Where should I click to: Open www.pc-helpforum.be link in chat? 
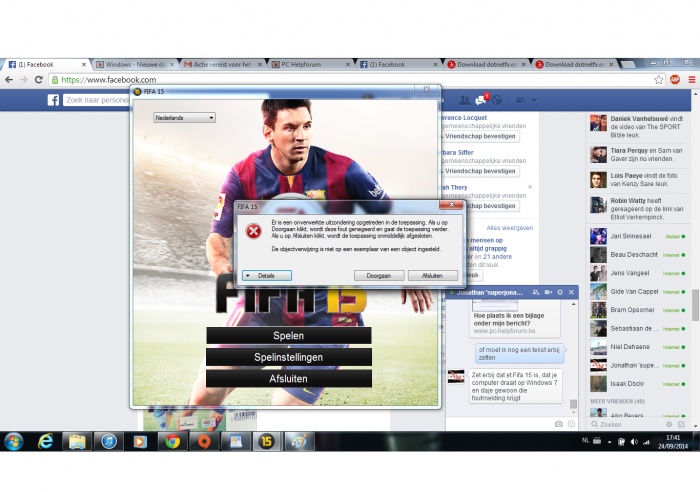coord(504,331)
